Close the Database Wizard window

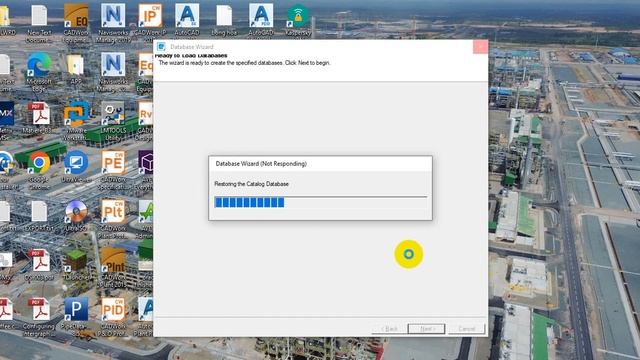click(x=480, y=47)
